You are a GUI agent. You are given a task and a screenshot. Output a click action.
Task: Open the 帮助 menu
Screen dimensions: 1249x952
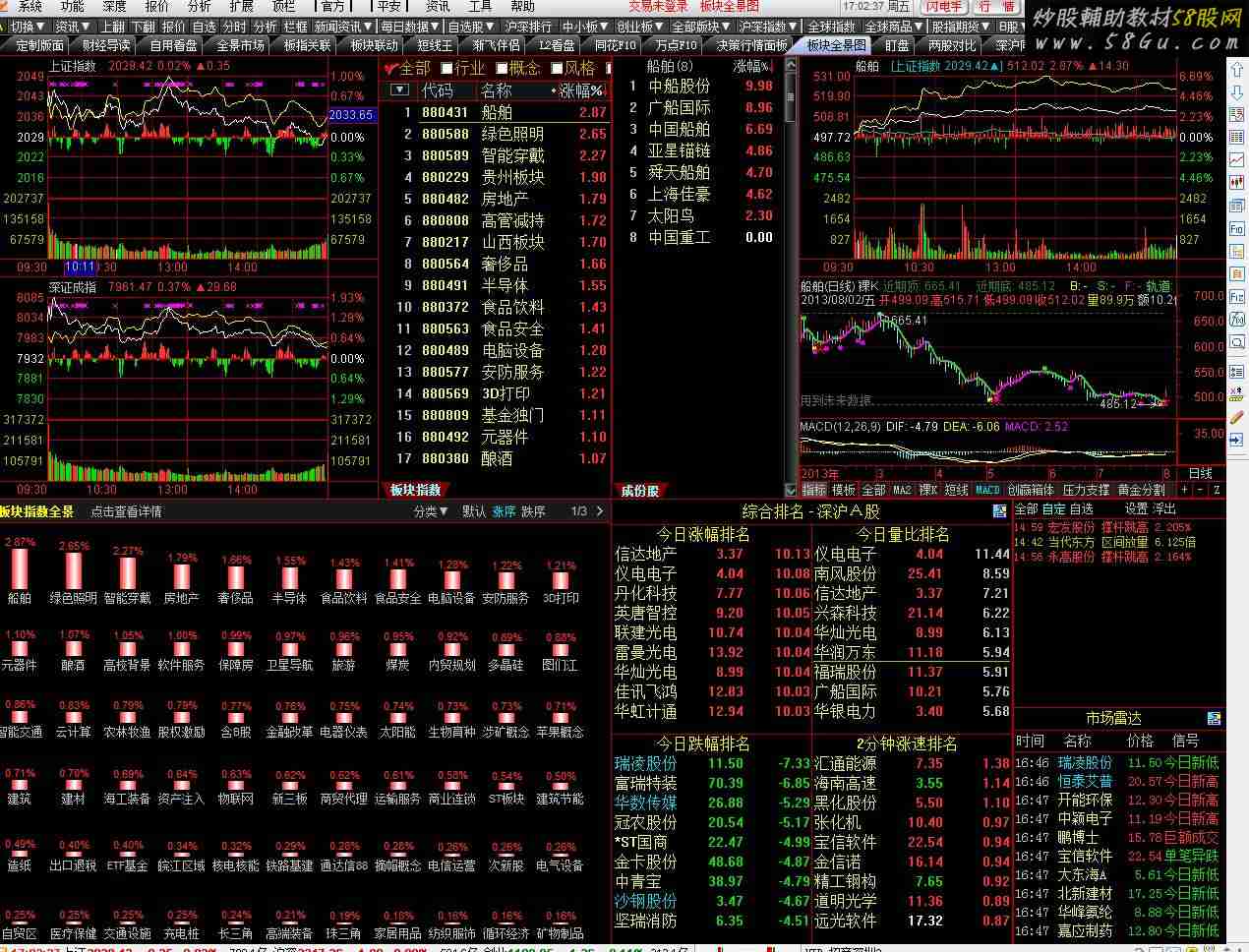[x=523, y=6]
